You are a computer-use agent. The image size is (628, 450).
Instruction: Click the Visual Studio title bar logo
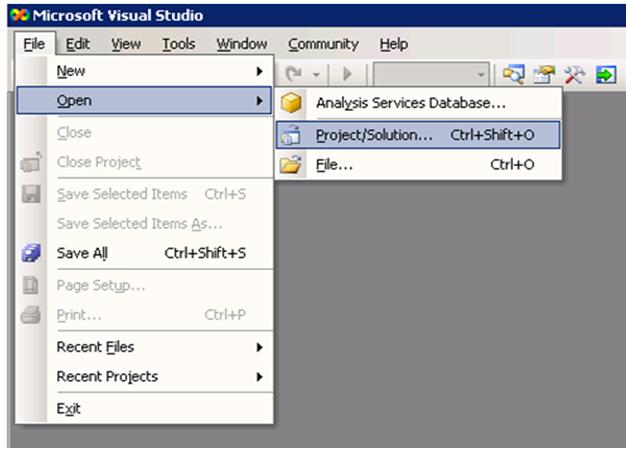(x=18, y=16)
